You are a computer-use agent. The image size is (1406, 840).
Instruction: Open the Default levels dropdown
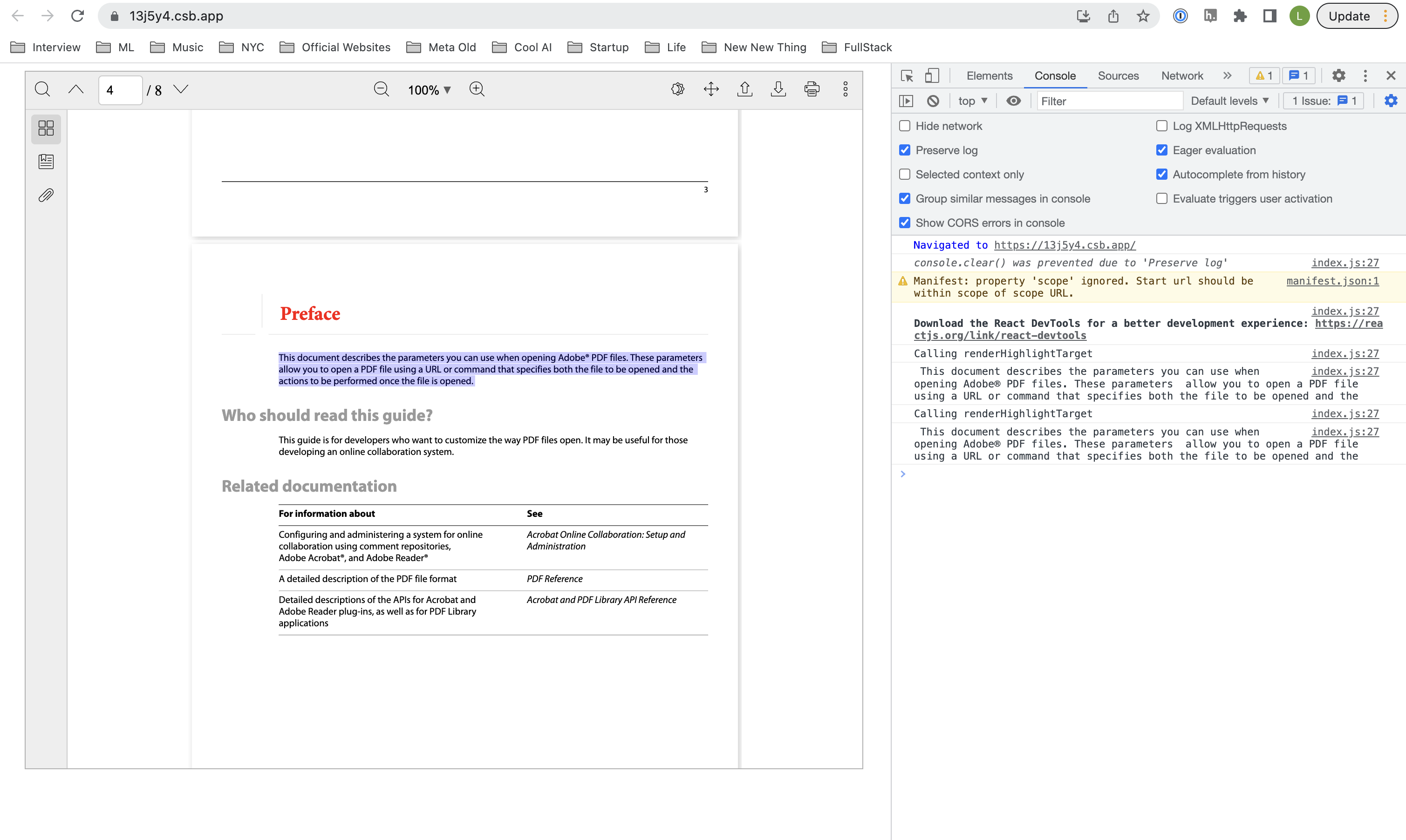point(1229,101)
